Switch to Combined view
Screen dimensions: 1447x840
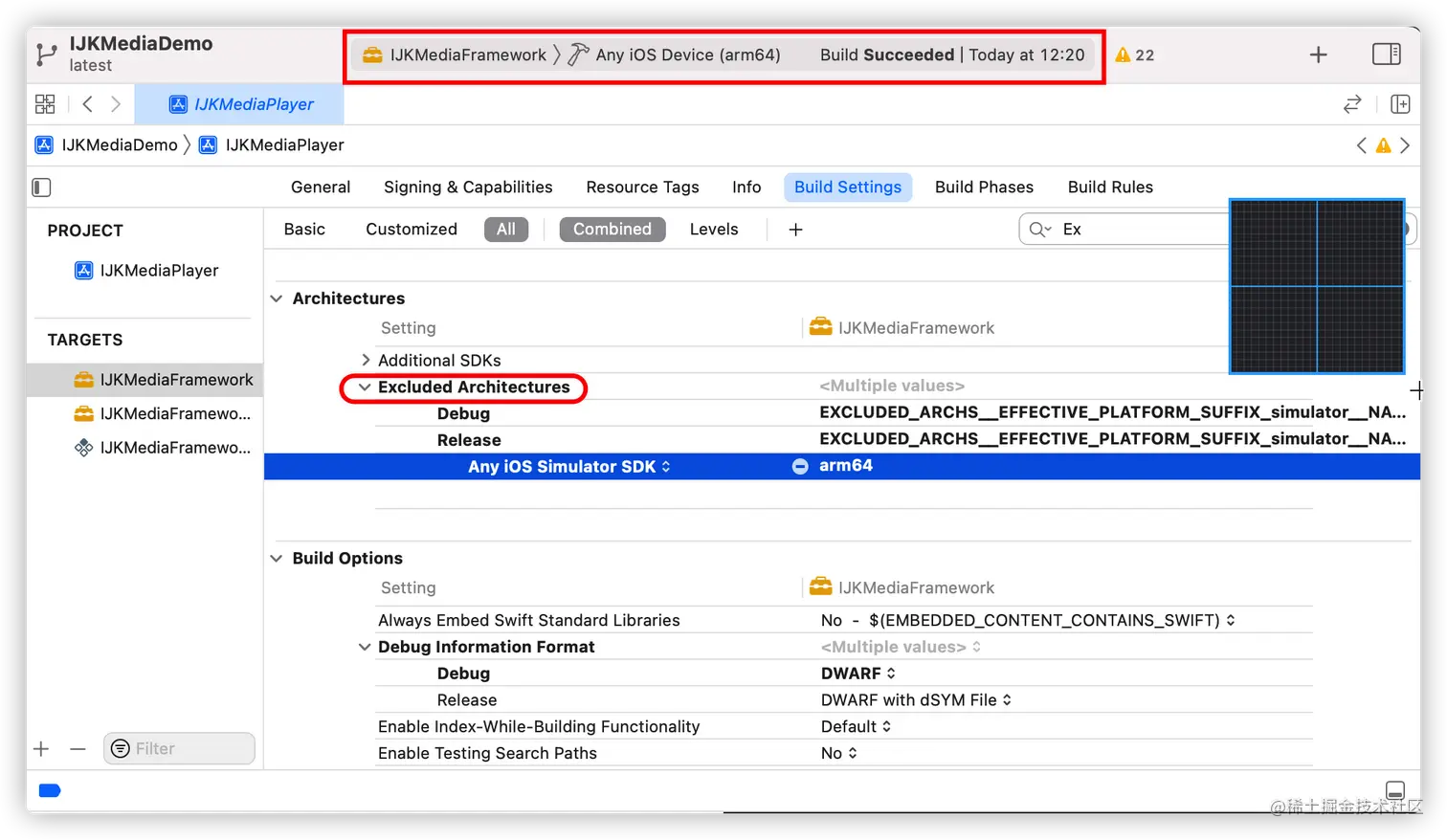tap(612, 230)
